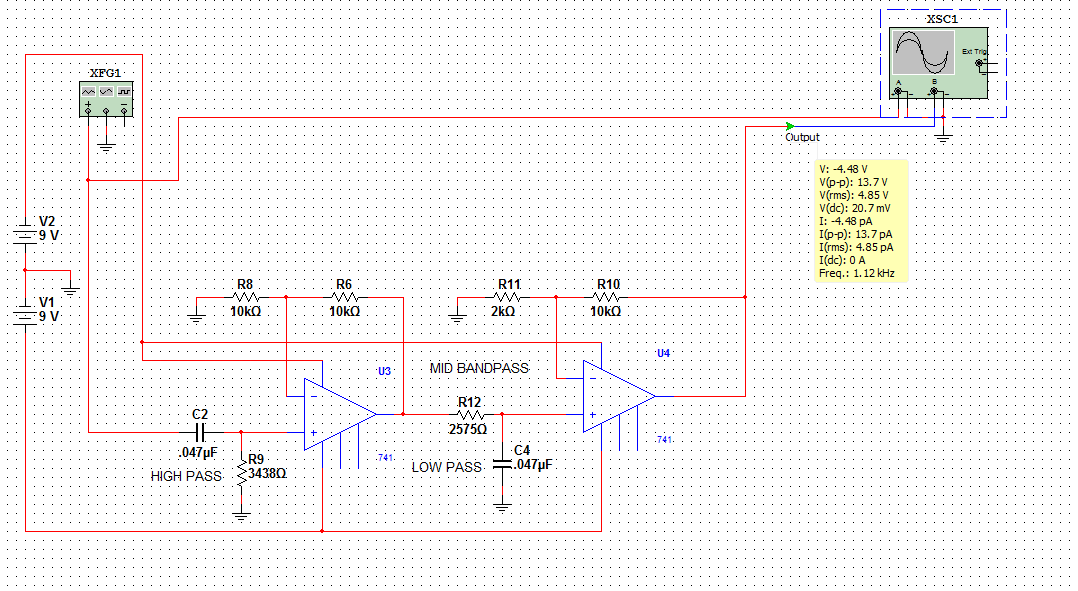Select the R9 3438Ω resistor
Viewport: 1078px width, 591px height.
[241, 472]
